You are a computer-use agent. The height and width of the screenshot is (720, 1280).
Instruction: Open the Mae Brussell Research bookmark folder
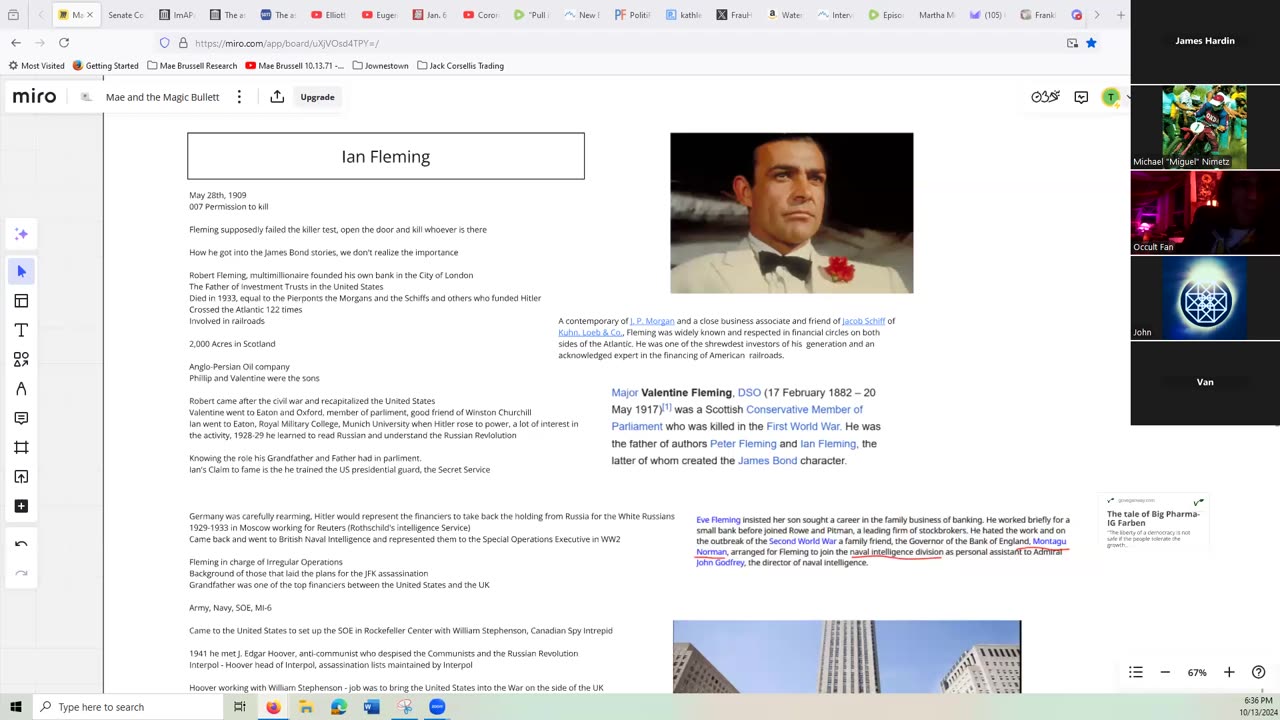(x=192, y=66)
